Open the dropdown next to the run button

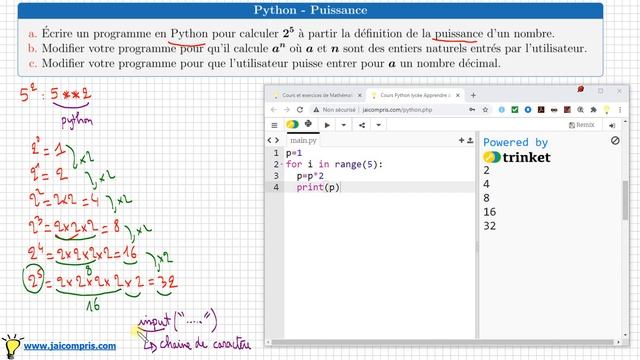click(x=344, y=125)
